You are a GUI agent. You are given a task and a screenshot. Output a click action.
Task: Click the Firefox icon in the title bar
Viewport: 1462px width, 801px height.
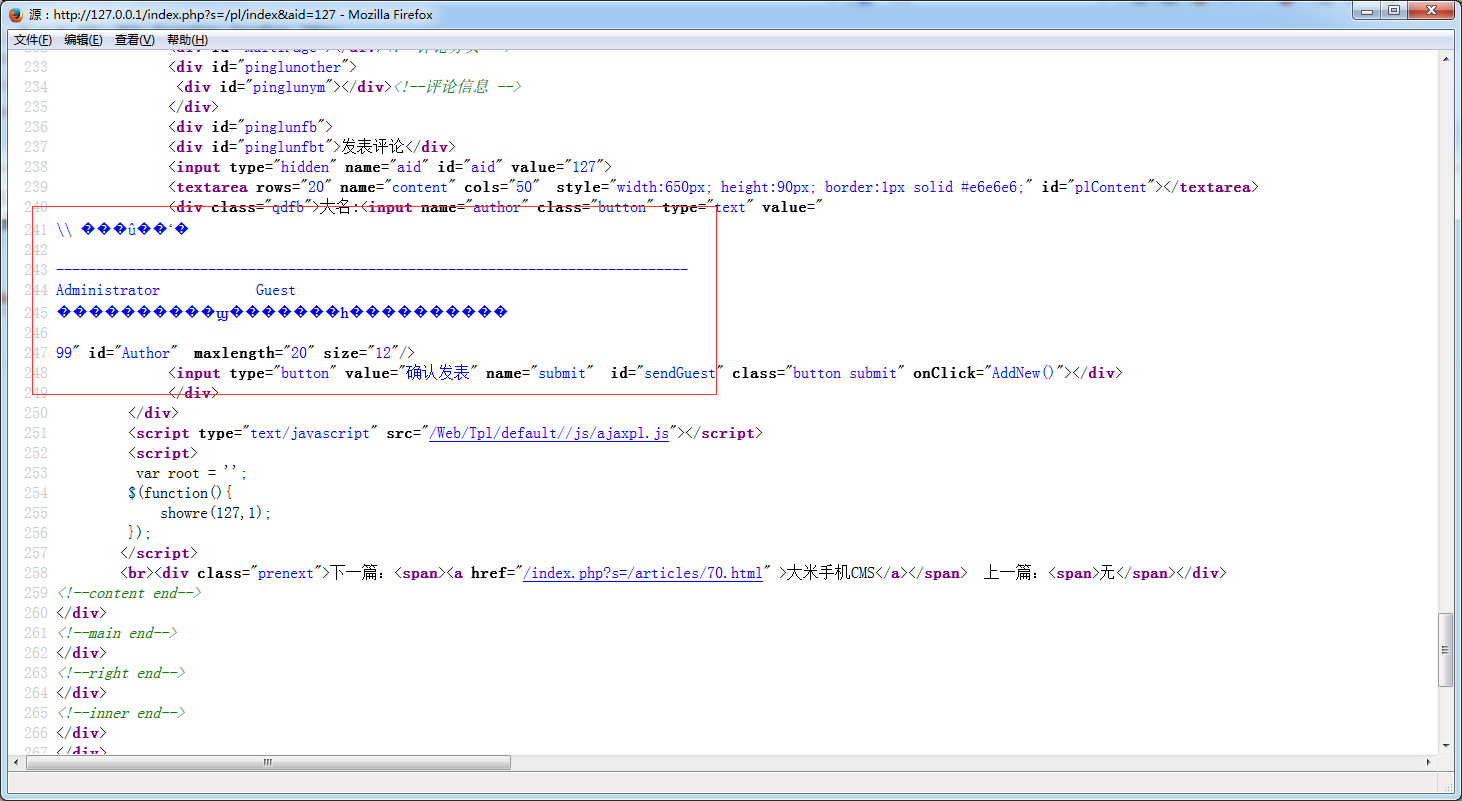coord(15,15)
